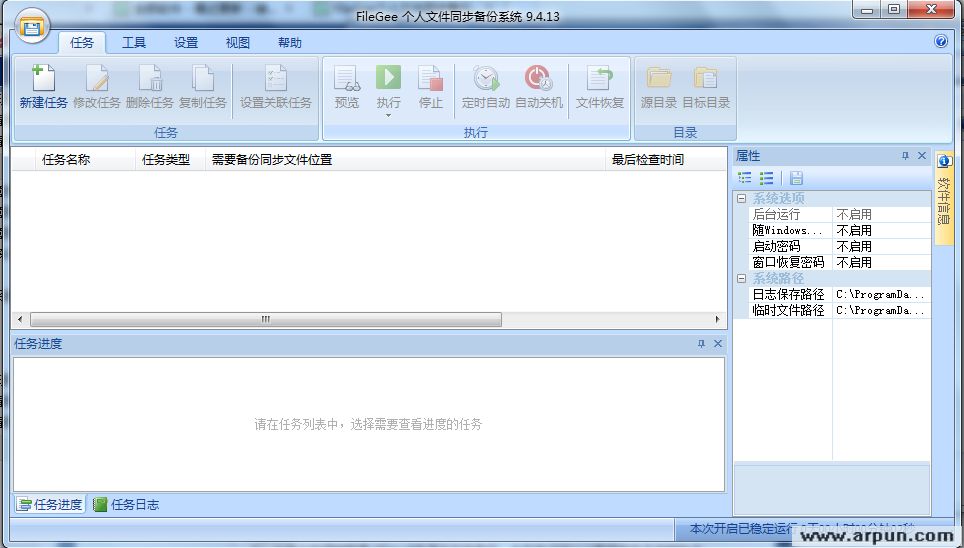Image resolution: width=964 pixels, height=548 pixels.
Task: Click the 自动关机 auto shutdown icon
Action: pyautogui.click(x=539, y=79)
